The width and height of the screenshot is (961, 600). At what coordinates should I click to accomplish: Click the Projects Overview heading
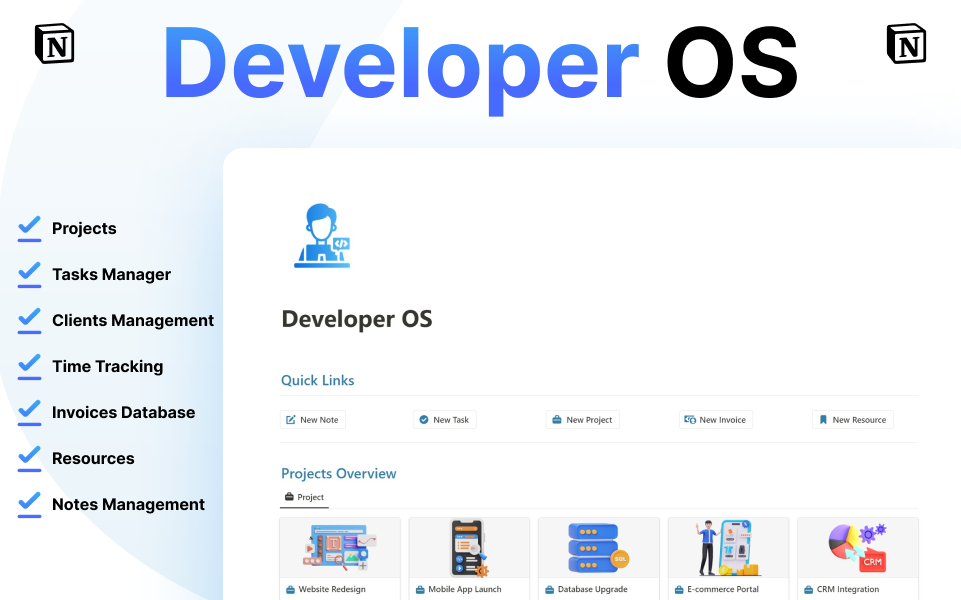pos(339,474)
